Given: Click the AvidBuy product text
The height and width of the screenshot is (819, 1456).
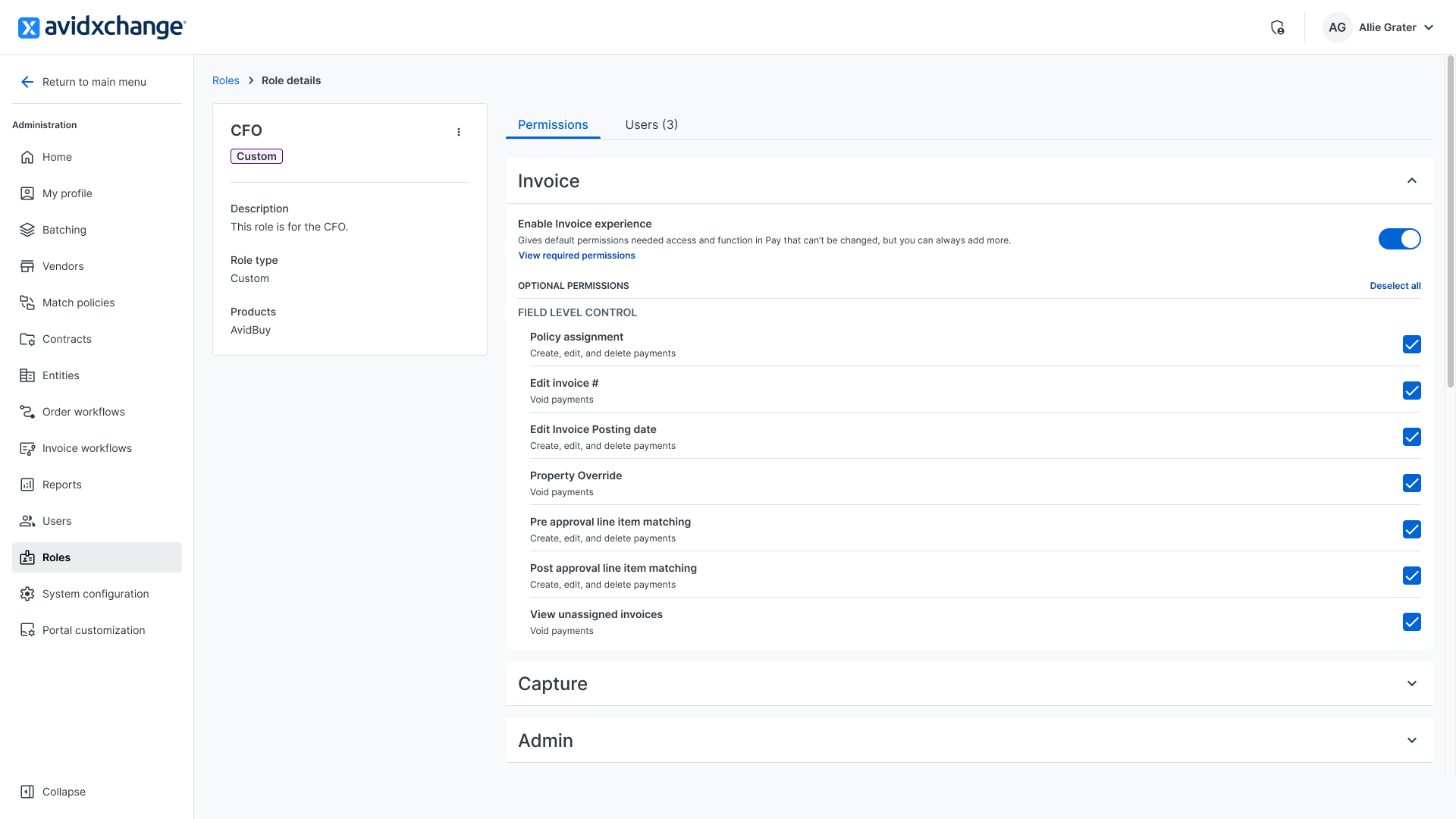Looking at the screenshot, I should point(250,330).
